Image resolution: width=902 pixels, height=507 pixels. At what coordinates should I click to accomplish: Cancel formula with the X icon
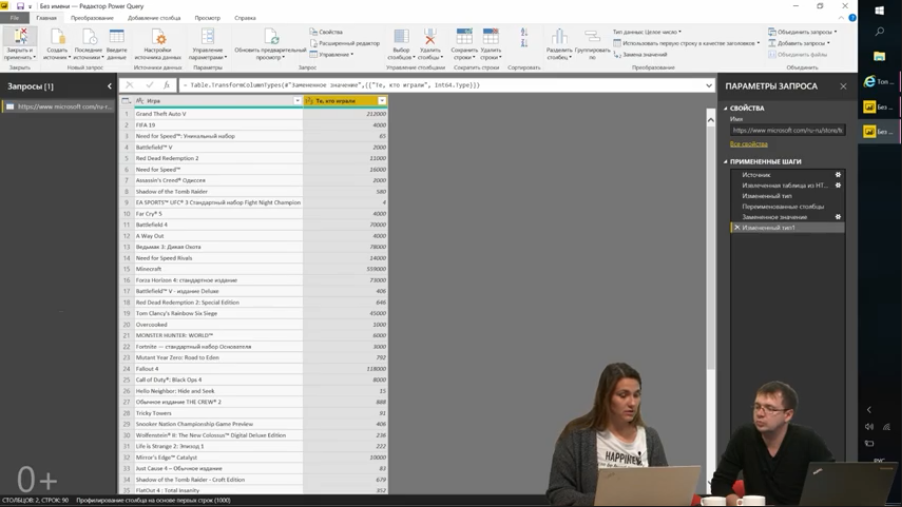tap(129, 85)
